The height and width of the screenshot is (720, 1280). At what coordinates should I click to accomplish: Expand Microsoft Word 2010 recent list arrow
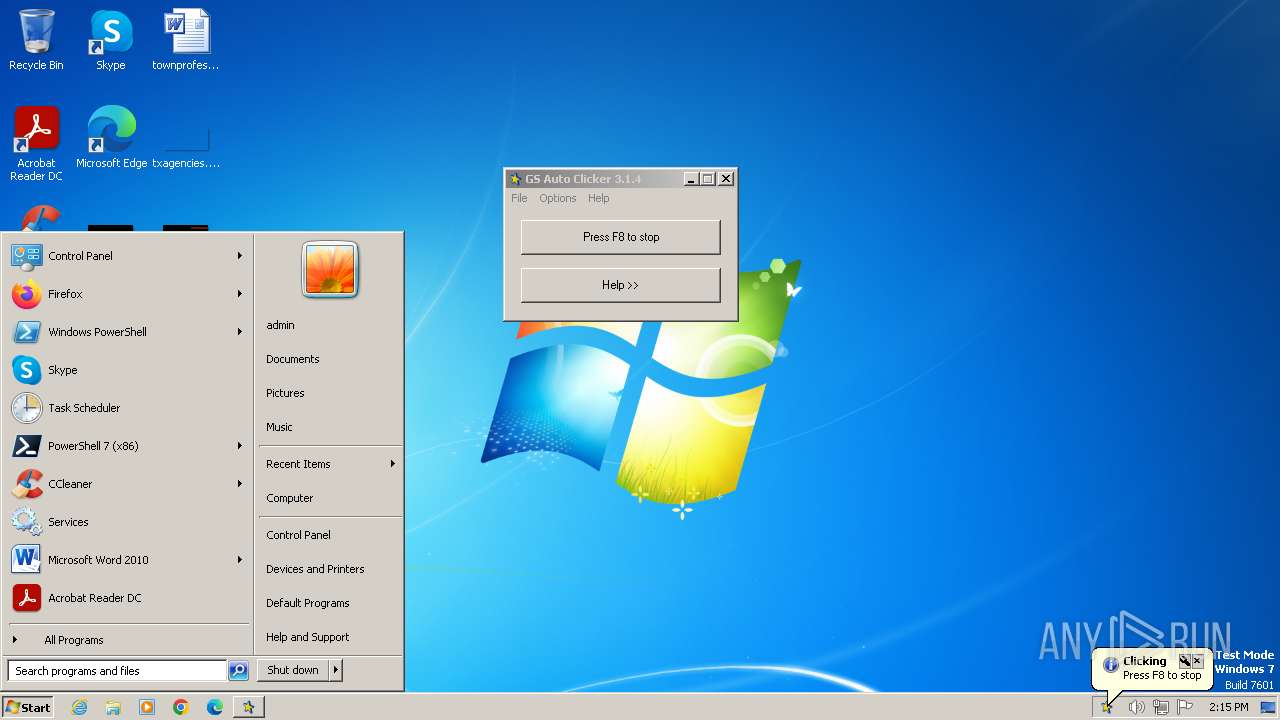[240, 560]
